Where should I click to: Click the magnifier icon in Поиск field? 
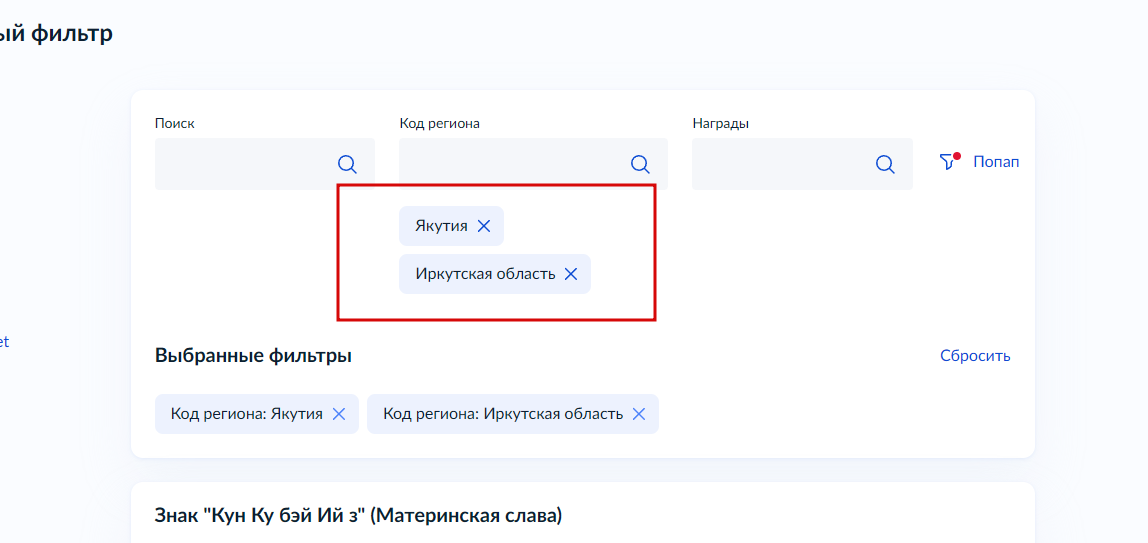pyautogui.click(x=347, y=164)
